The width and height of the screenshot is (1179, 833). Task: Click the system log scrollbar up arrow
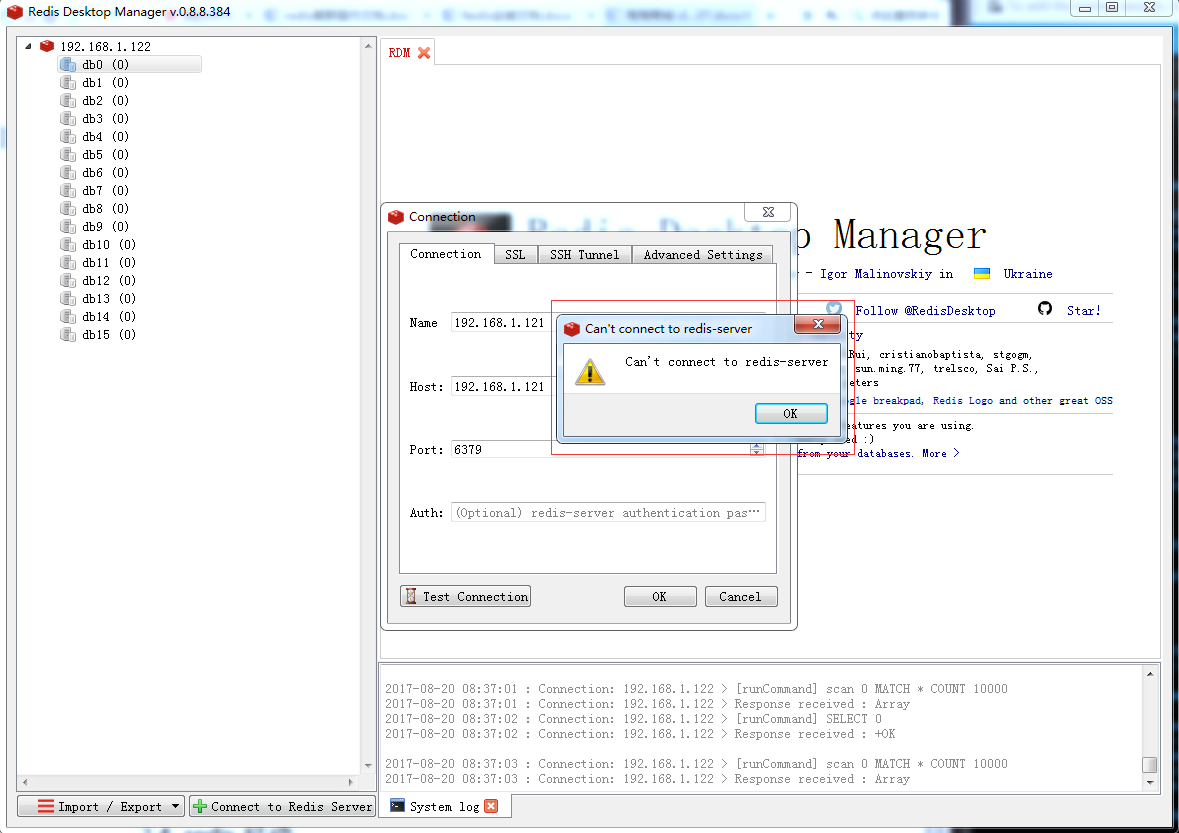click(x=1150, y=674)
